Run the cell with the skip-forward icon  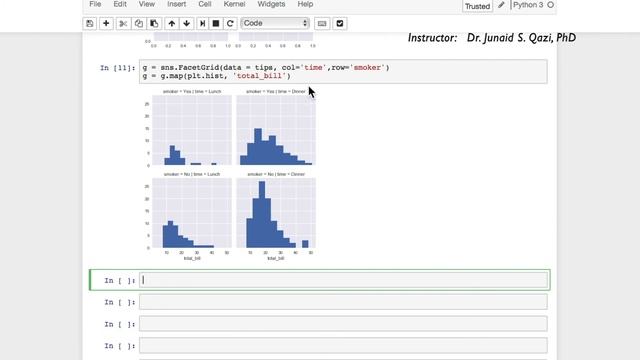click(x=202, y=24)
